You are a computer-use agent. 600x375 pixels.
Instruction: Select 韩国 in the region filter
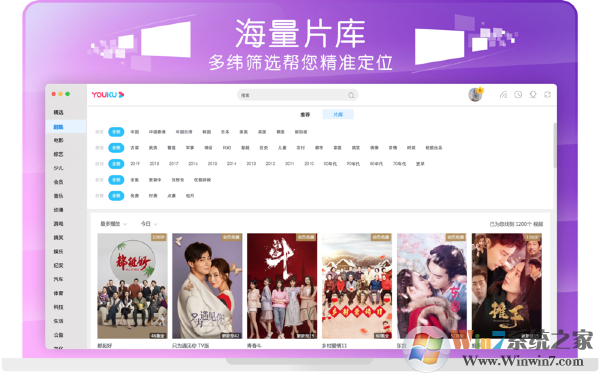click(x=207, y=132)
